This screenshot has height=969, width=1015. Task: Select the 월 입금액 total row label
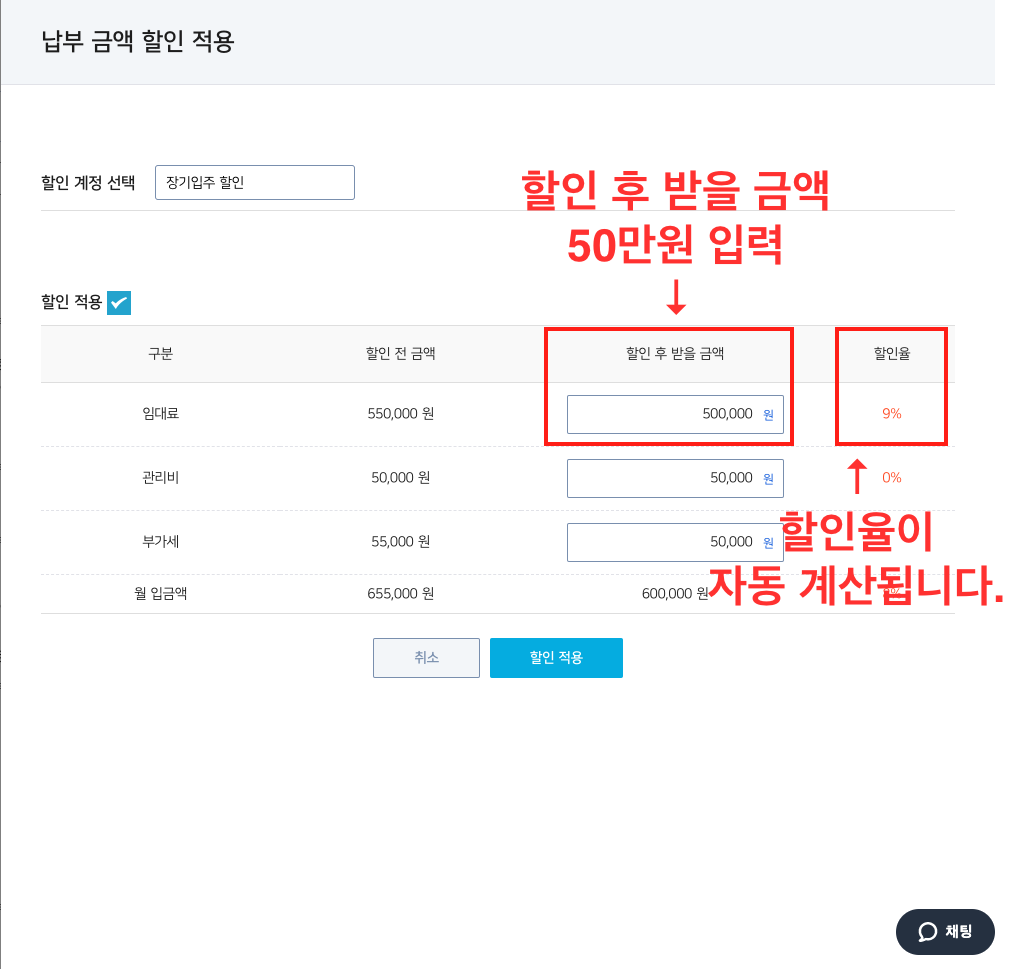(160, 593)
